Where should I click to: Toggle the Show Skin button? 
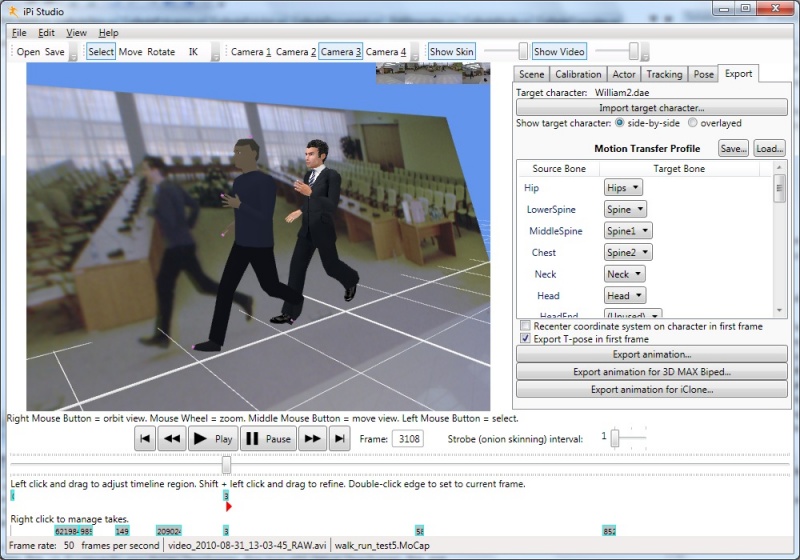tap(452, 52)
